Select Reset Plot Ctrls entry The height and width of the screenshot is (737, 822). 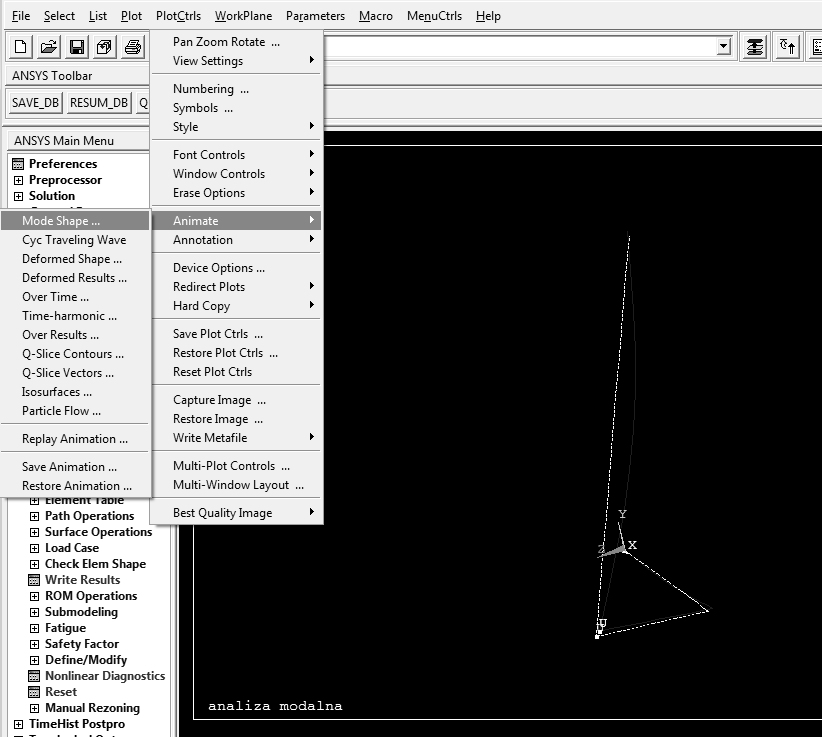click(236, 372)
